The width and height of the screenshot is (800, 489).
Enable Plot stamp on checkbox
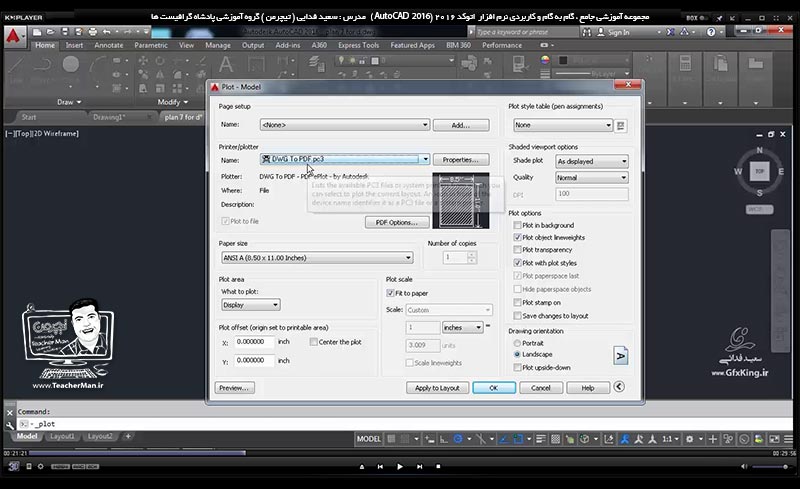tap(517, 302)
